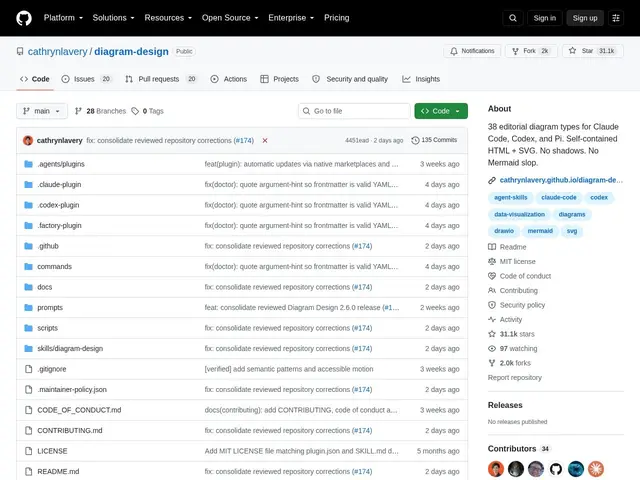Open the GitHub home logo
The height and width of the screenshot is (480, 640).
tap(24, 18)
